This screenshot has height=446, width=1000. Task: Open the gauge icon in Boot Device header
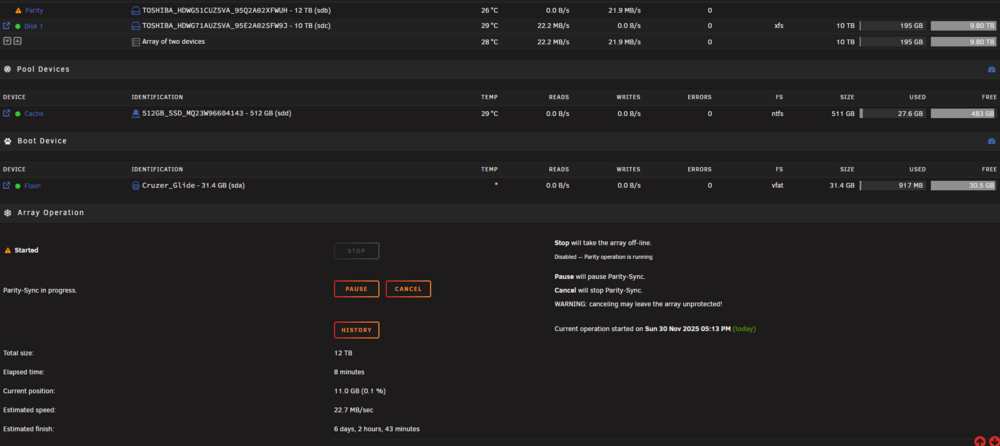pos(992,141)
